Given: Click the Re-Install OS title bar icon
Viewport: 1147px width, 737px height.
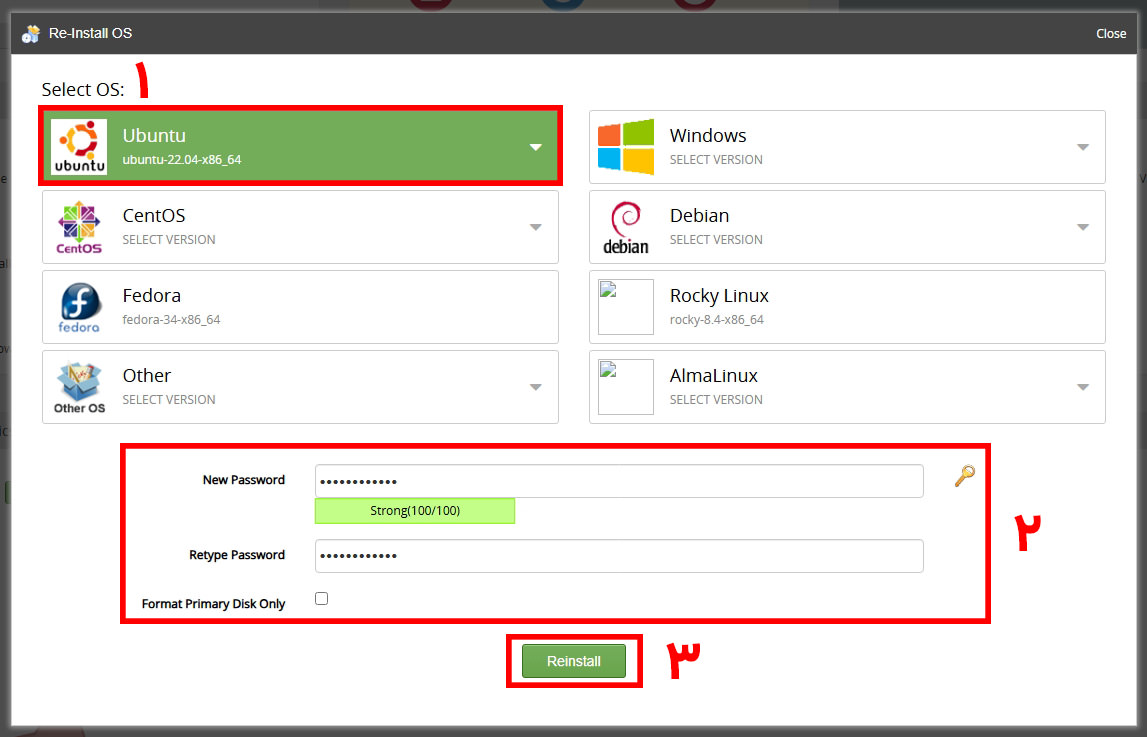Looking at the screenshot, I should coord(31,34).
